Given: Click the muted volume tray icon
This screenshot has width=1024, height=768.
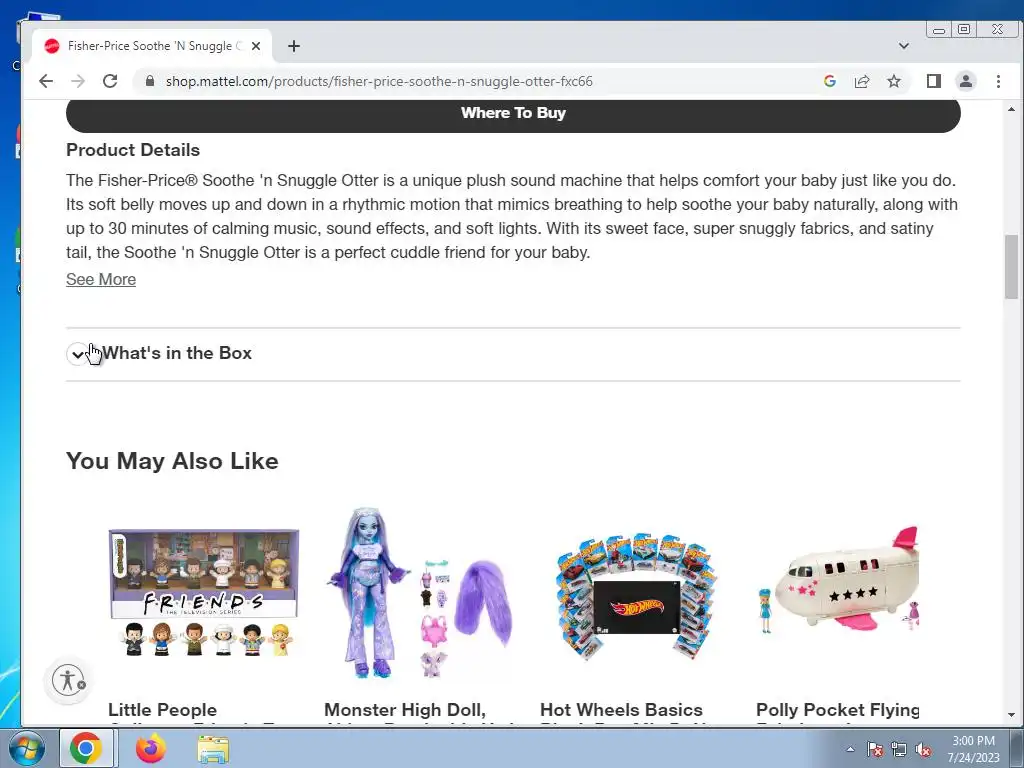Looking at the screenshot, I should (x=923, y=749).
